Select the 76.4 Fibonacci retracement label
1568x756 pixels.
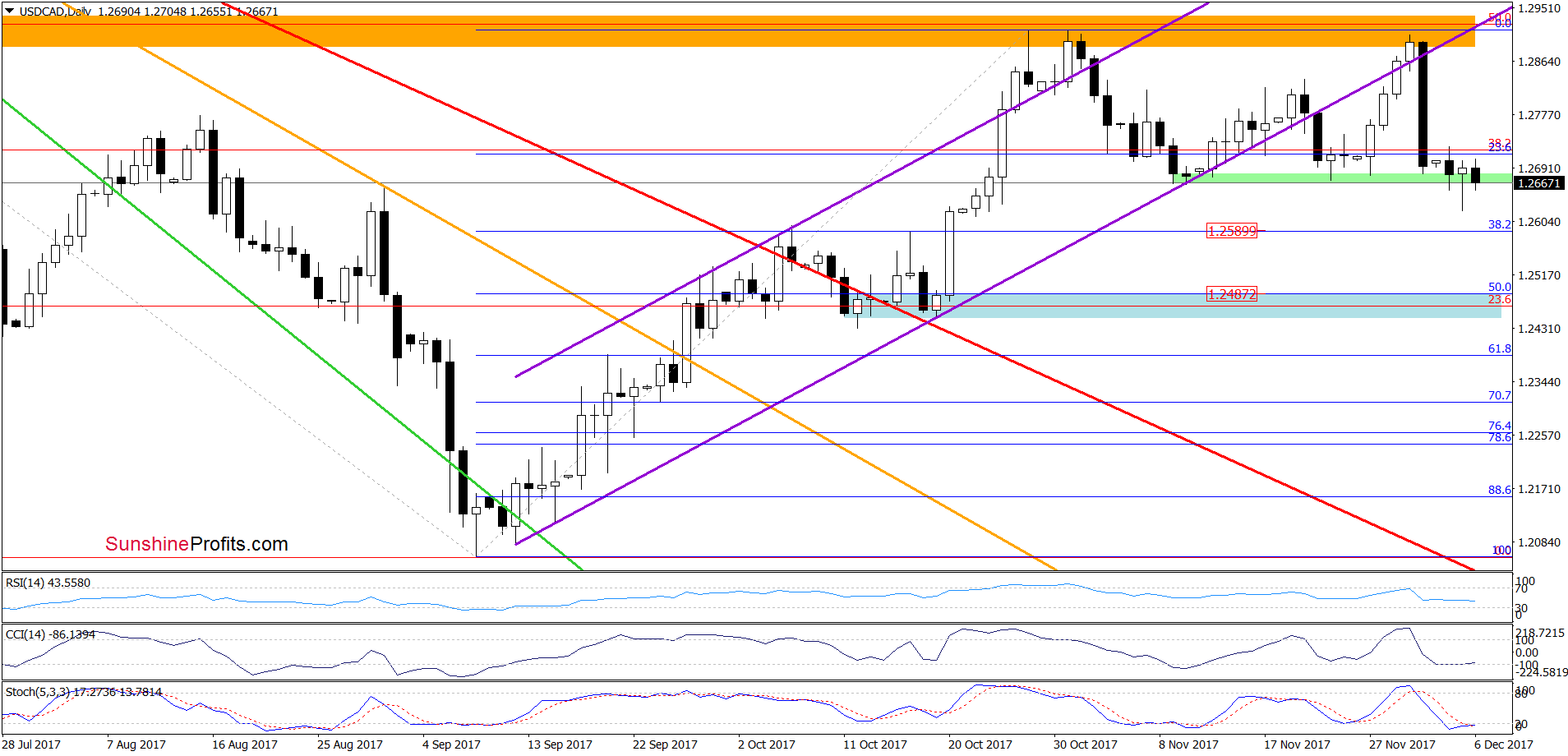(x=1500, y=426)
